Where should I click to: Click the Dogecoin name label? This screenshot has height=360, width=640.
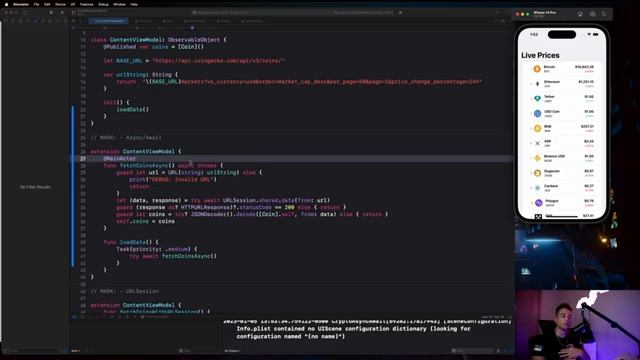(551, 171)
